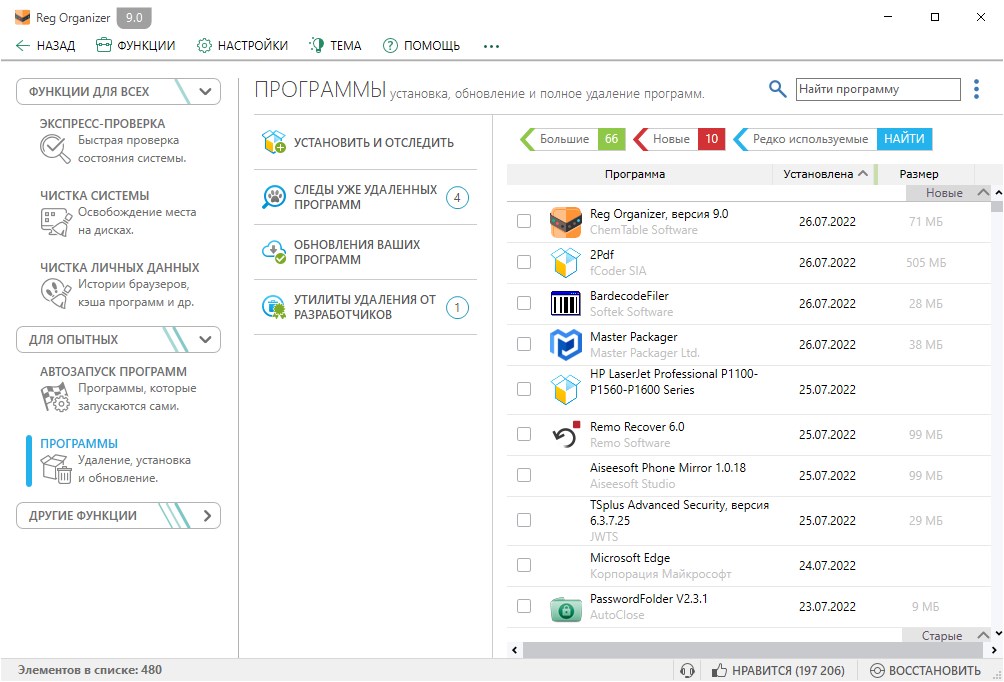1004x682 pixels.
Task: Open the Настройки menu
Action: pos(242,45)
